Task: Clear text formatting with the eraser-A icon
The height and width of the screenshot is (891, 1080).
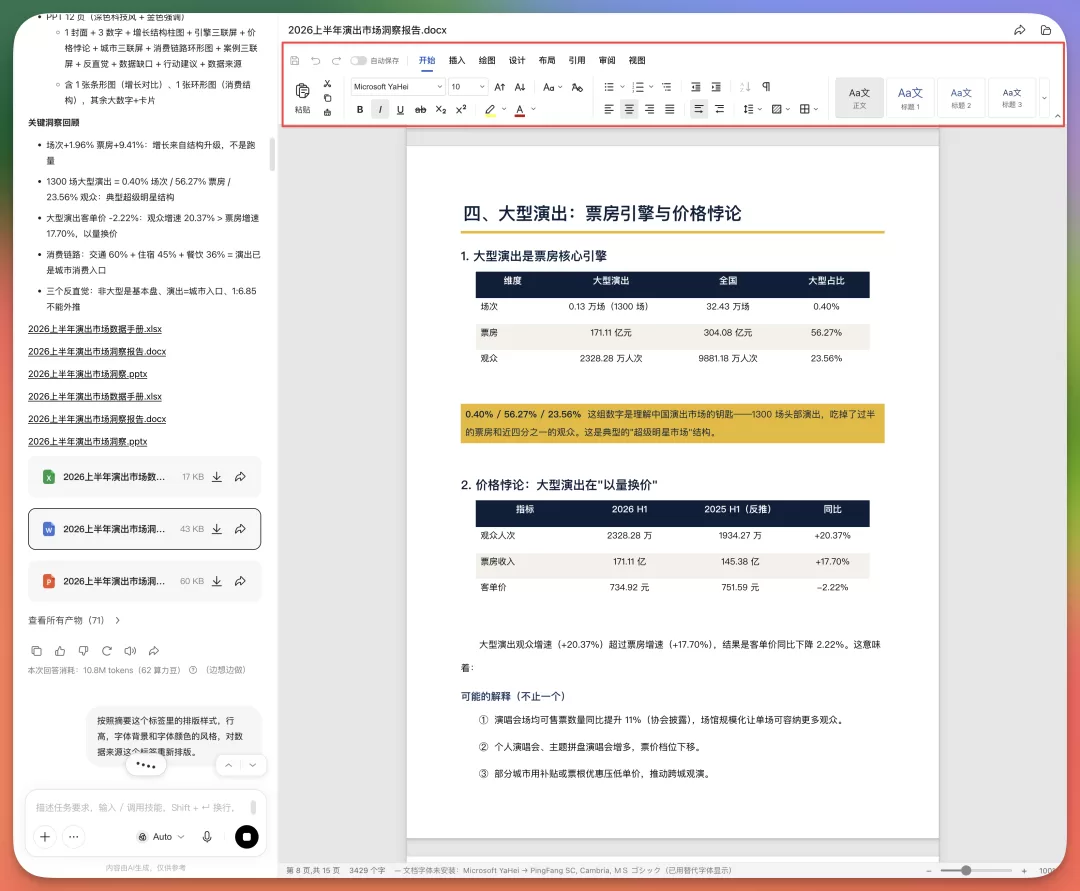Action: tap(577, 87)
